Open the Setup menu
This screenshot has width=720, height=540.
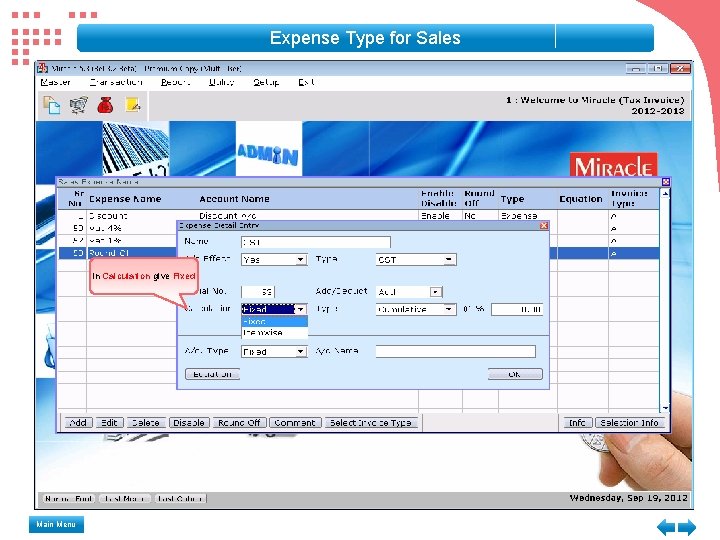pos(266,82)
